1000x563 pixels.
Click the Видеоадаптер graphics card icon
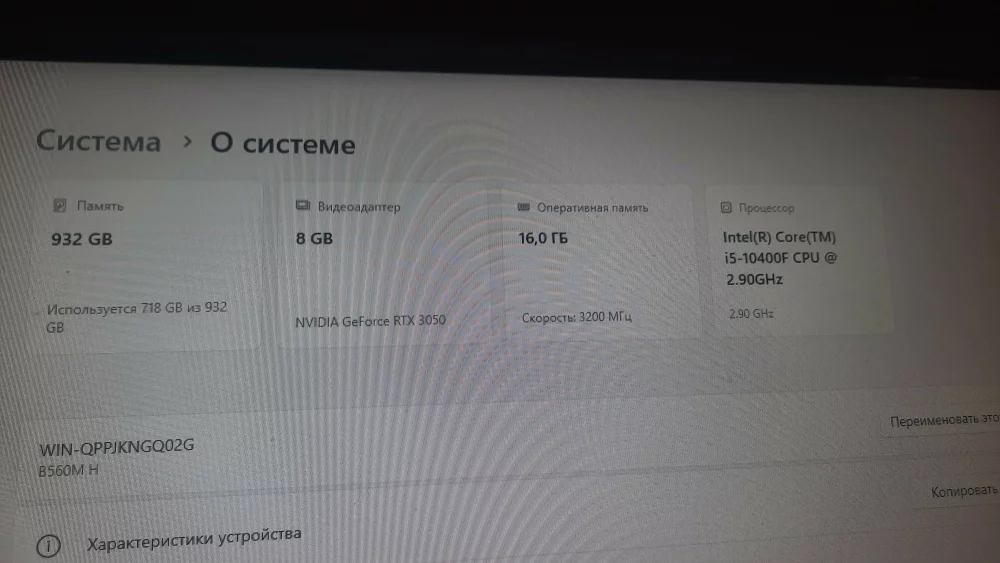303,205
